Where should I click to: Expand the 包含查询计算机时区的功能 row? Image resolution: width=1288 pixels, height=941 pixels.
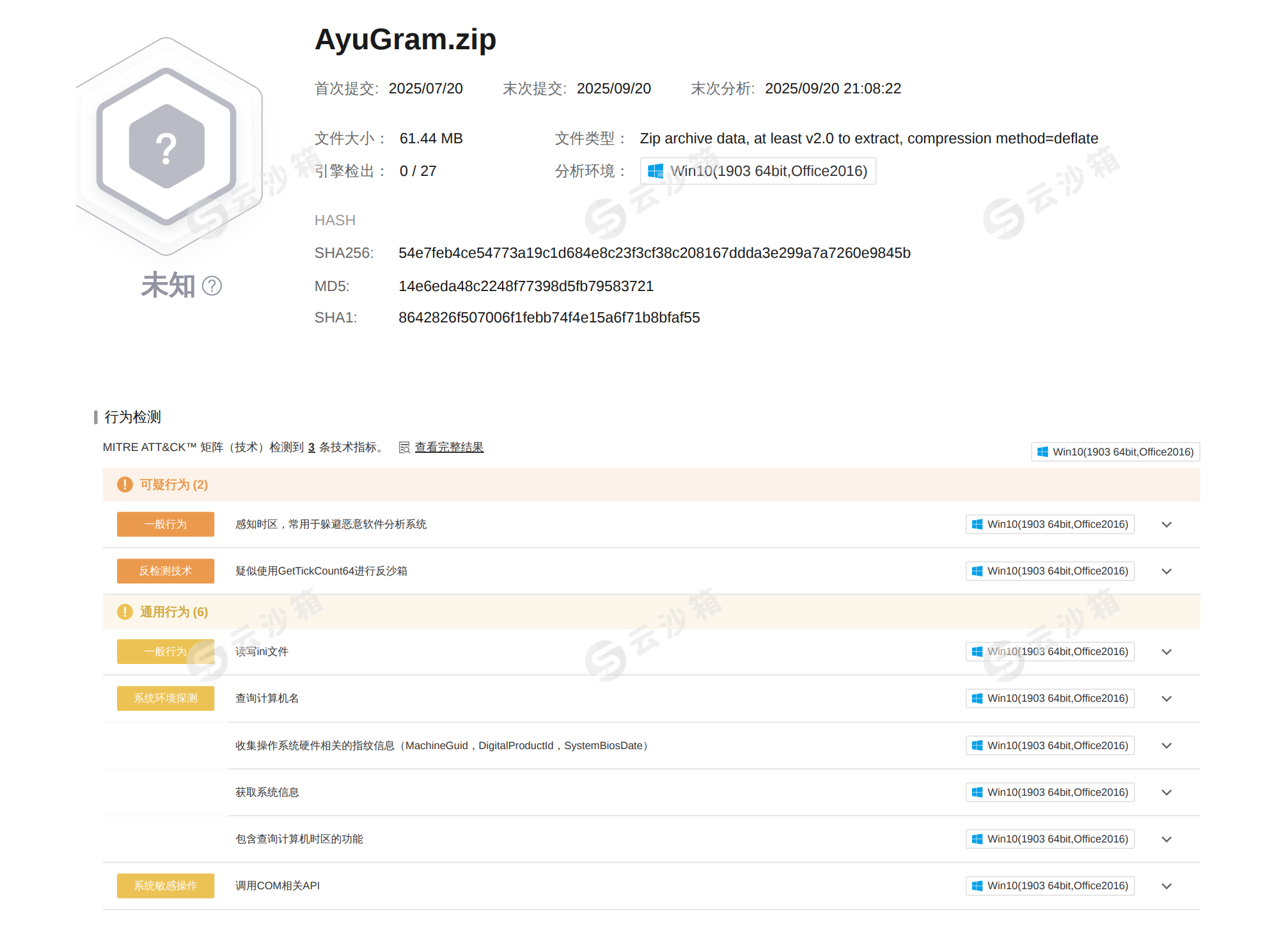1166,839
